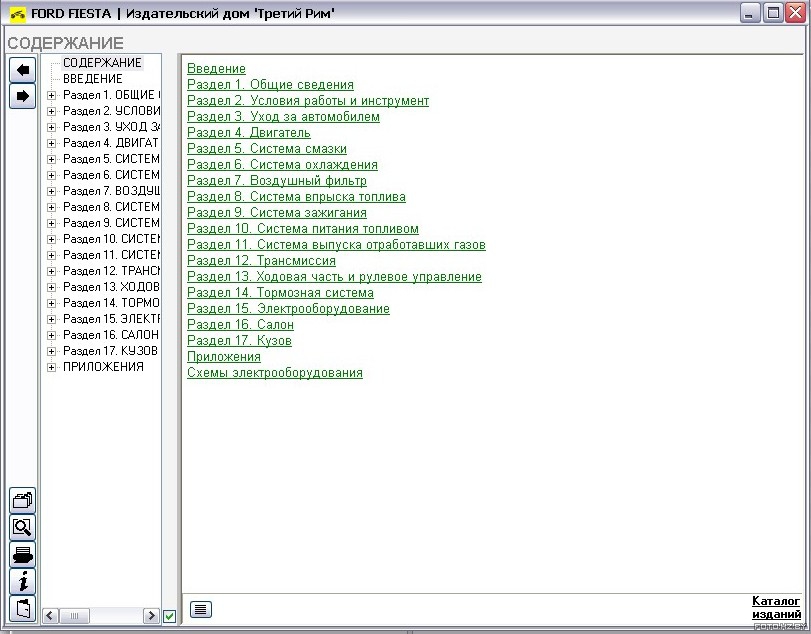Open link Раздел 2. Условия работы и инструмент
This screenshot has width=811, height=634.
308,101
